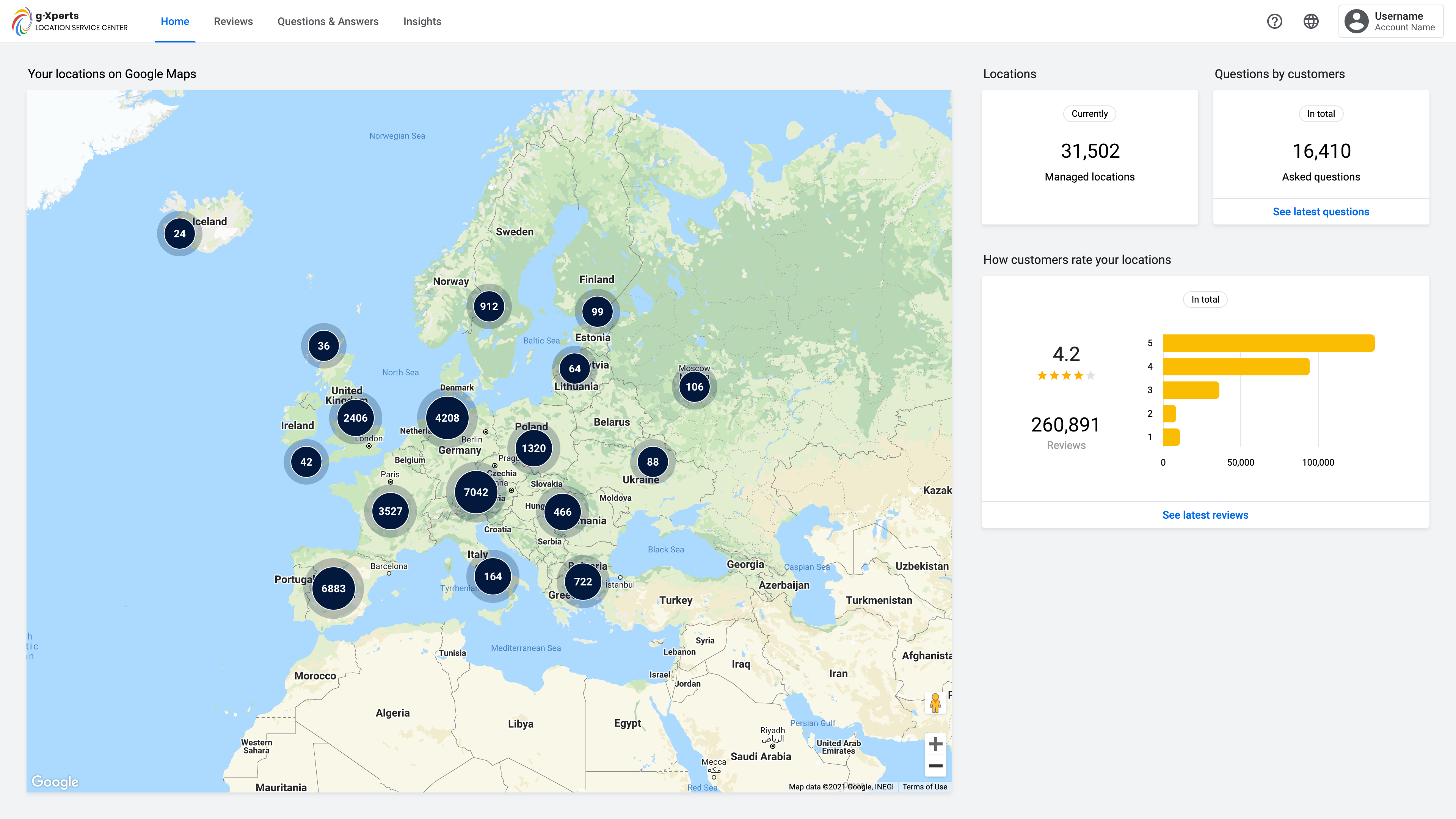Click the globe language icon
This screenshot has height=819, width=1456.
pyautogui.click(x=1311, y=22)
